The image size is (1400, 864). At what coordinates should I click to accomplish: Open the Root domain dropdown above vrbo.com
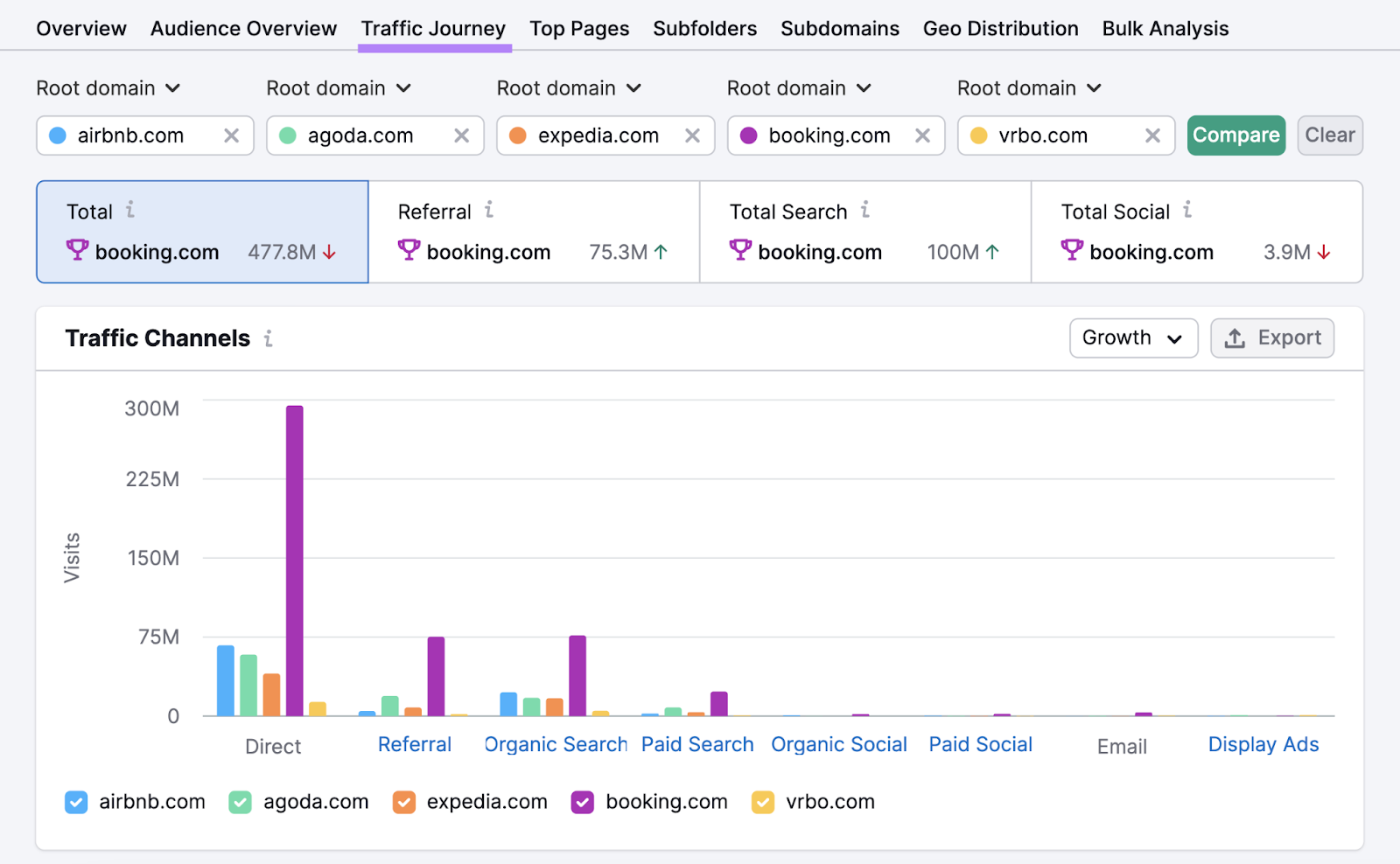pos(1029,87)
